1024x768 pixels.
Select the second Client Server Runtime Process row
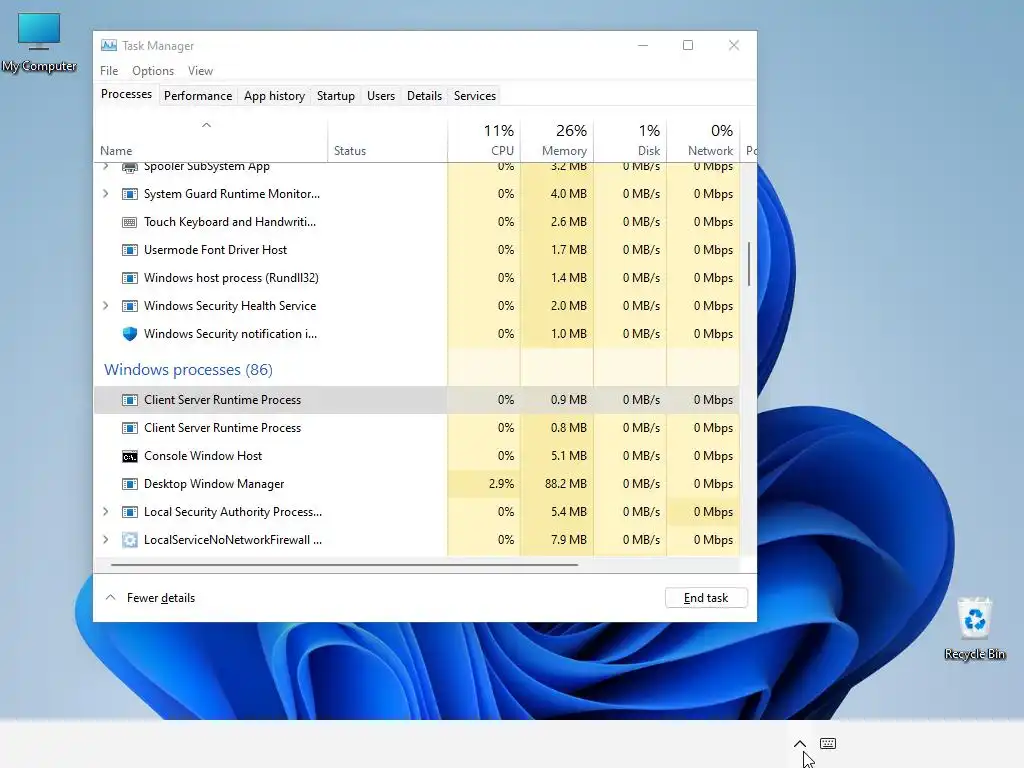[417, 428]
